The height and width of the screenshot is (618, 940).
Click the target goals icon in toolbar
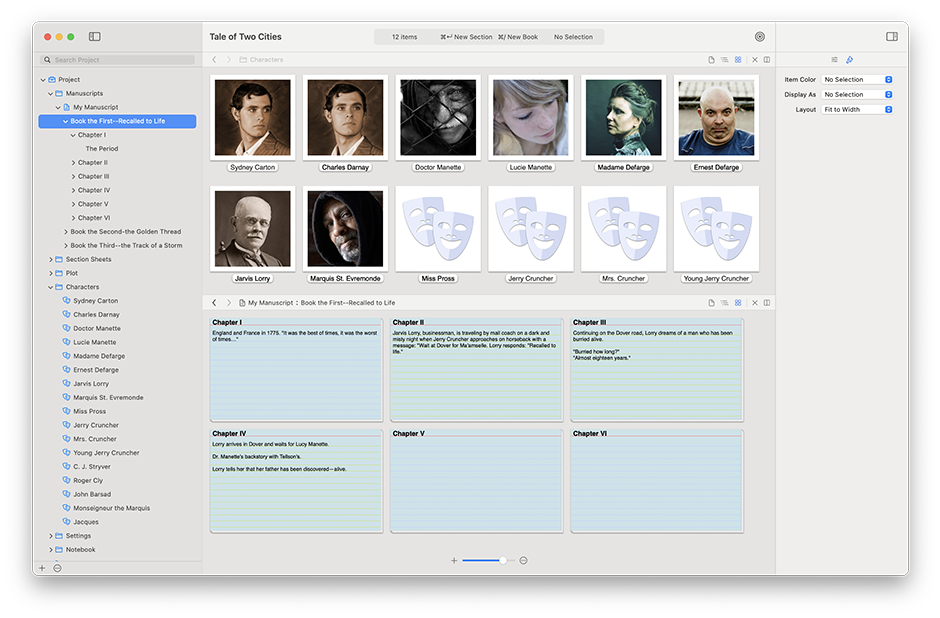click(760, 37)
